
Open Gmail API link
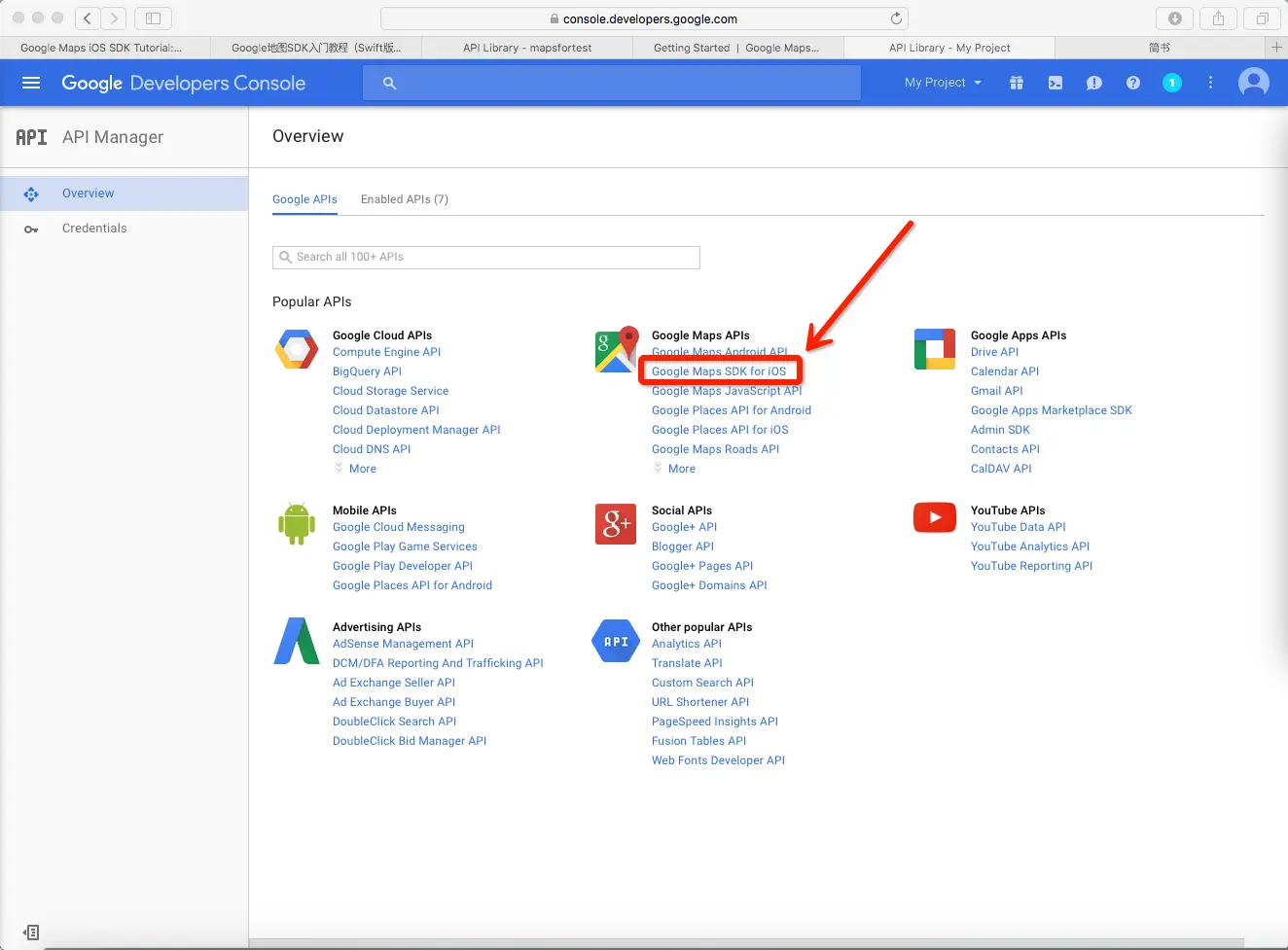(x=997, y=391)
